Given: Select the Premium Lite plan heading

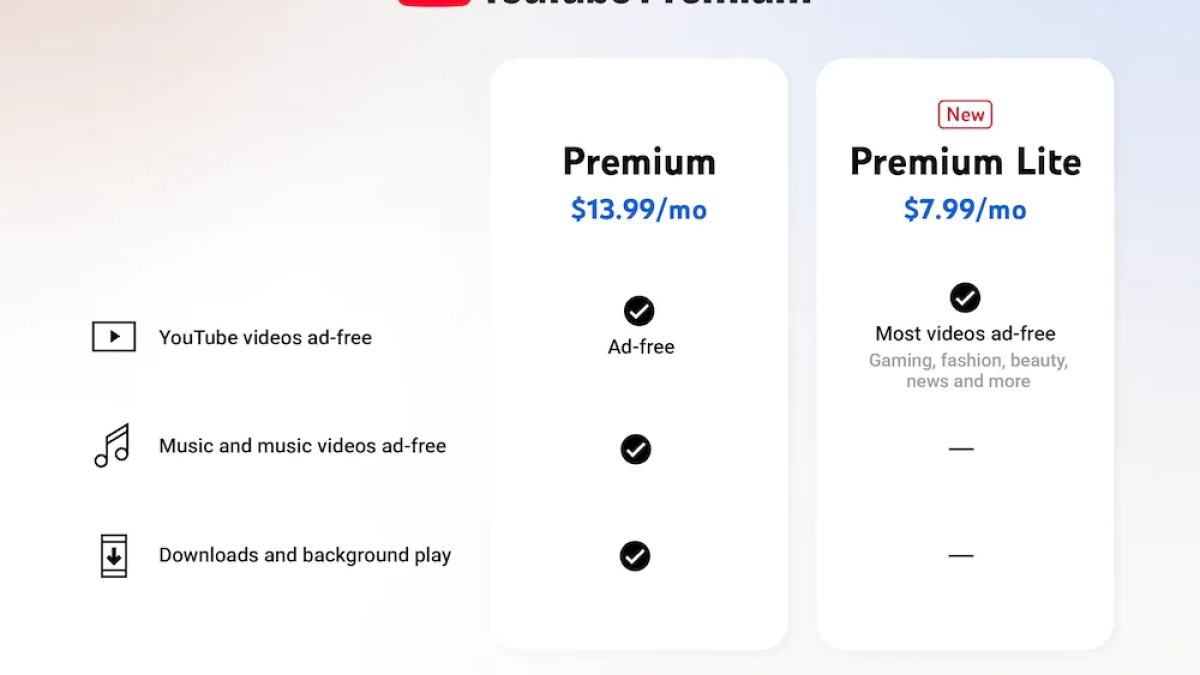Looking at the screenshot, I should [x=965, y=162].
